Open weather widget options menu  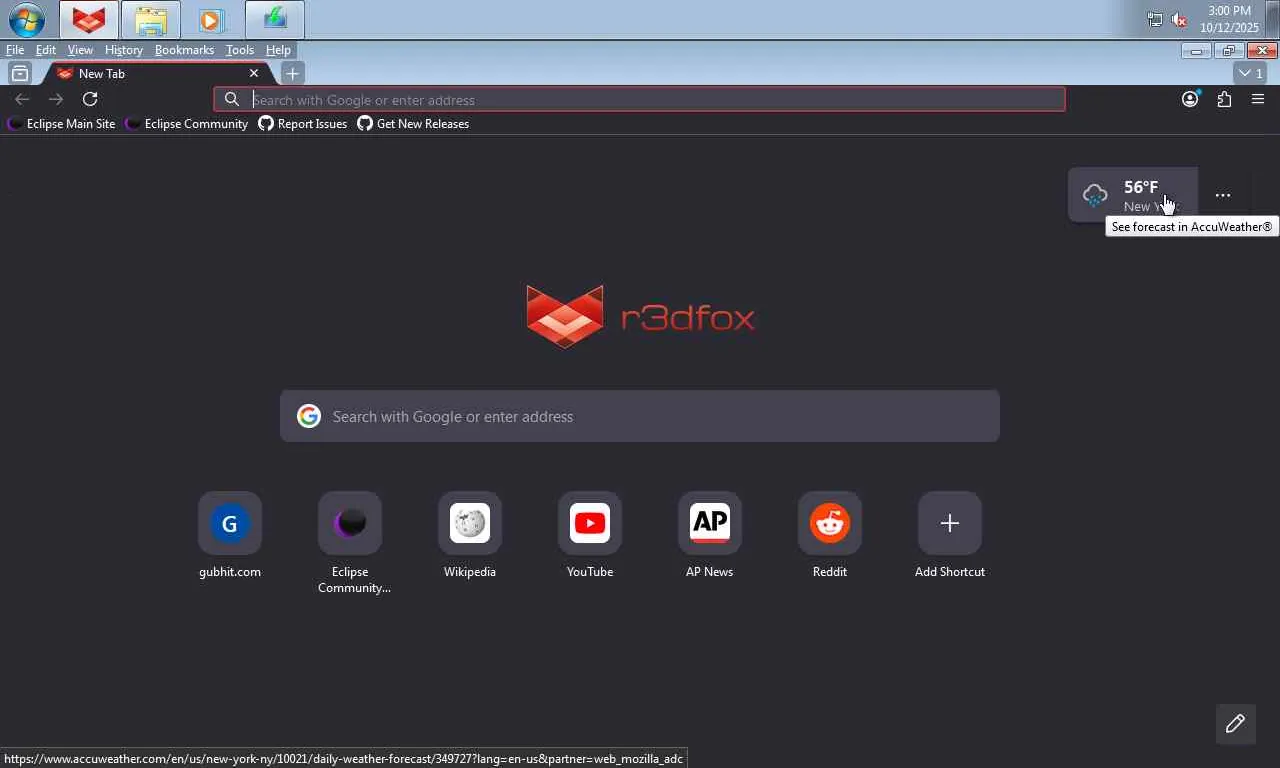(1223, 195)
